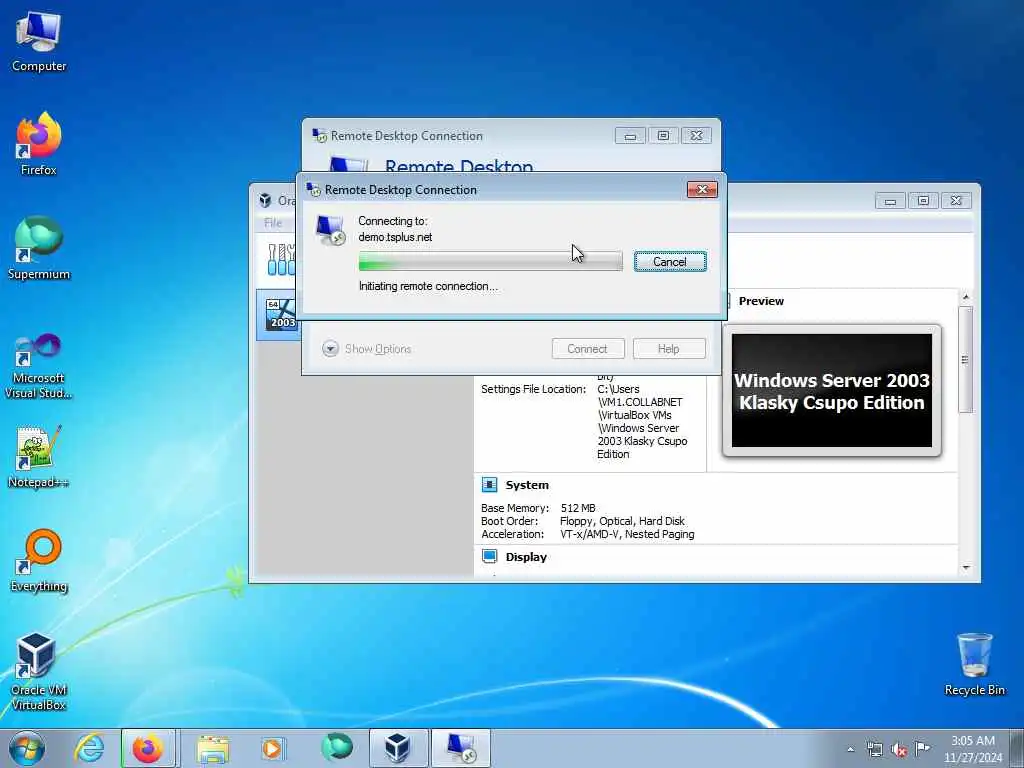Click the VirtualBox details scrollbar up arrow
Viewport: 1024px width, 768px height.
click(966, 297)
